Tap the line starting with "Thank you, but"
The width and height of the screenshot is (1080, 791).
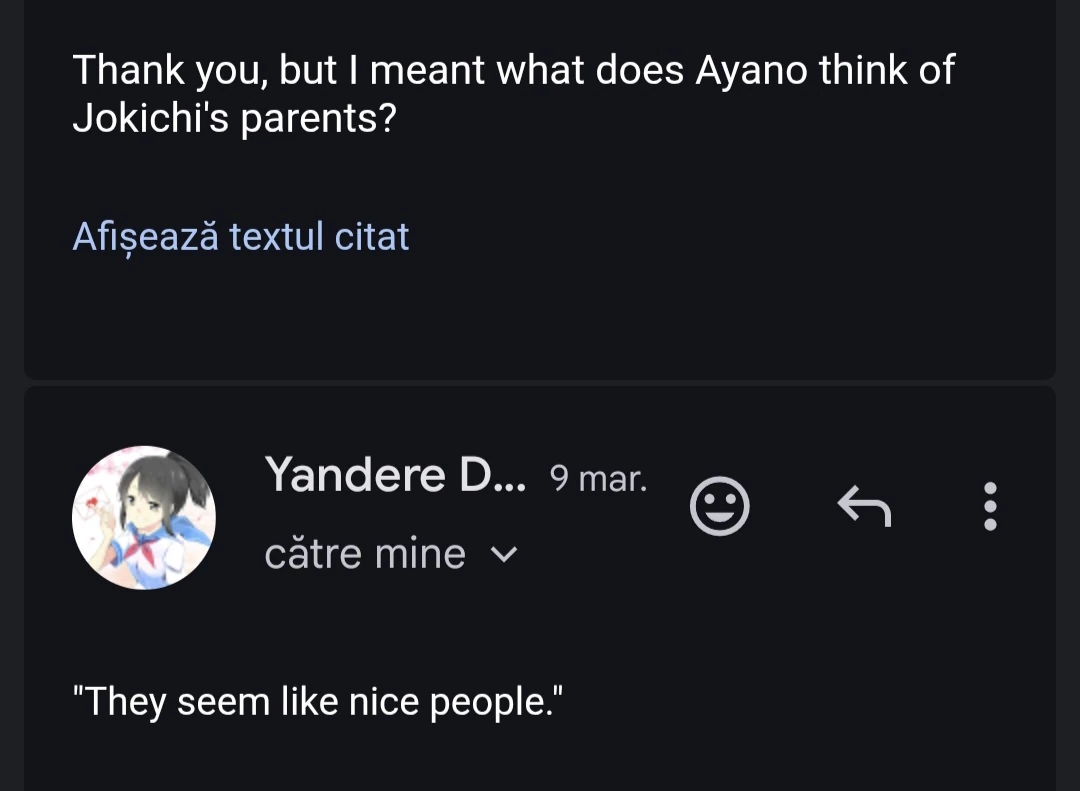click(513, 70)
